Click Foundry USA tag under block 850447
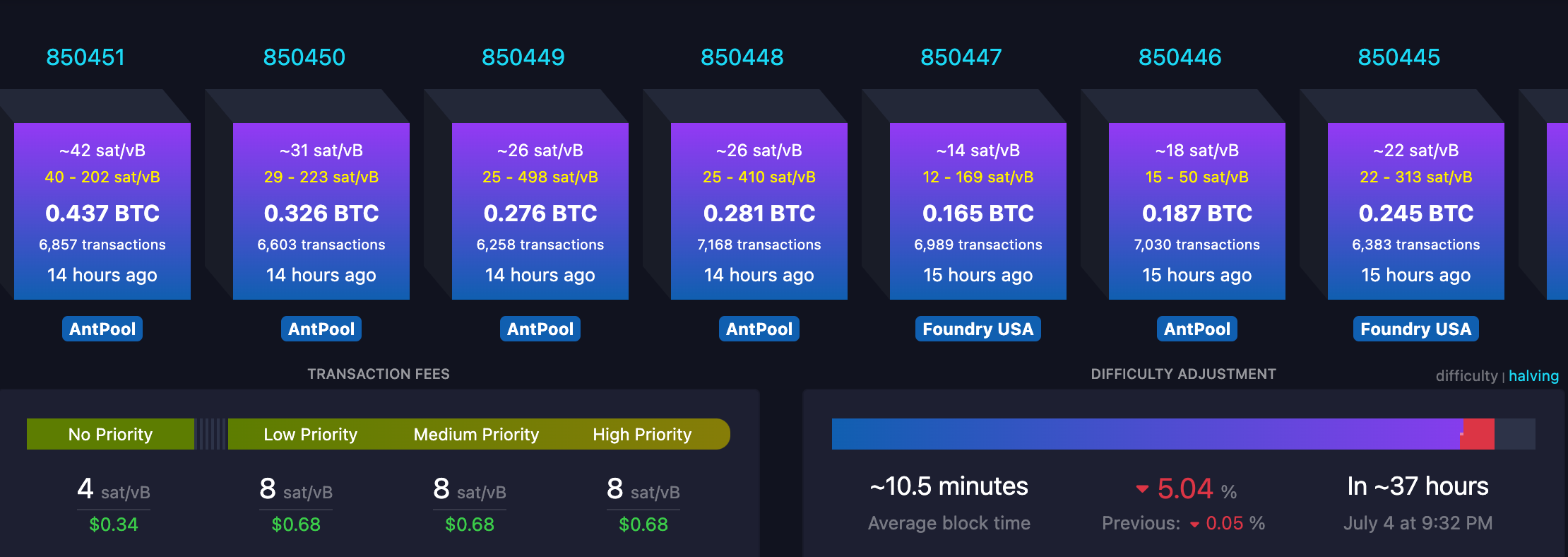This screenshot has width=1568, height=557. click(978, 329)
